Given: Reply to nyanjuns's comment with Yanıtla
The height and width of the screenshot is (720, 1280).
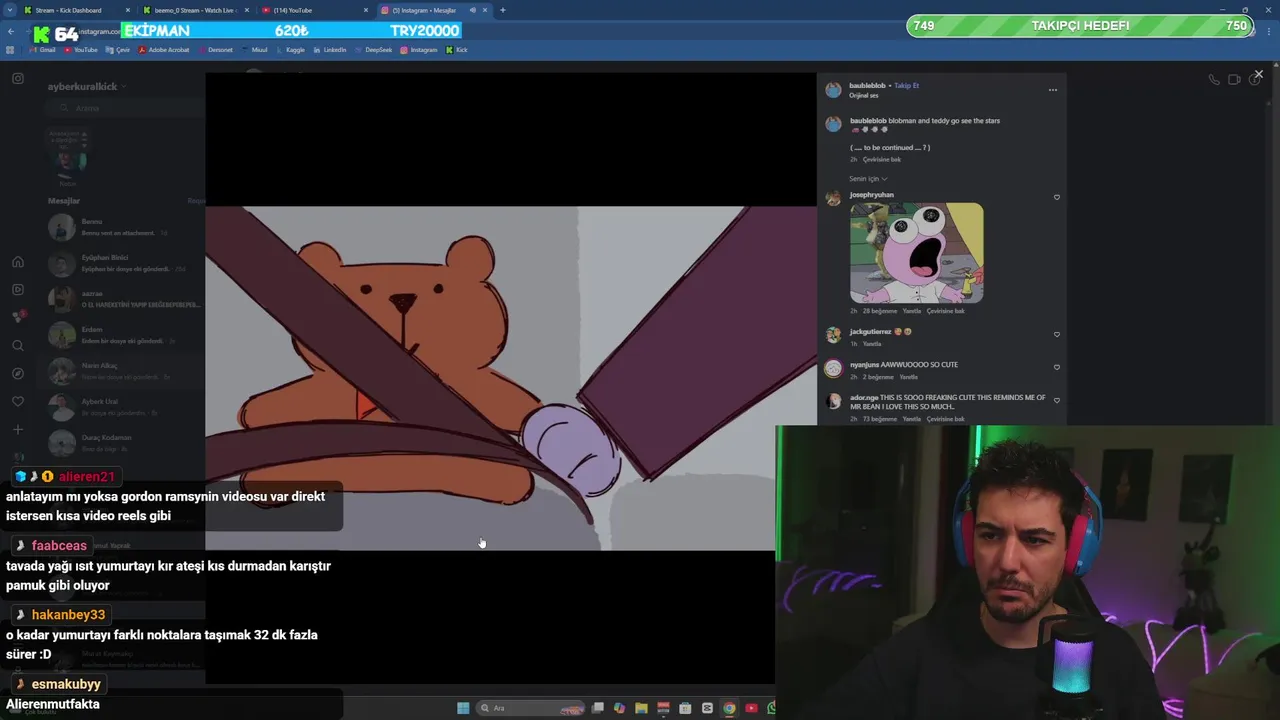Looking at the screenshot, I should [x=908, y=377].
